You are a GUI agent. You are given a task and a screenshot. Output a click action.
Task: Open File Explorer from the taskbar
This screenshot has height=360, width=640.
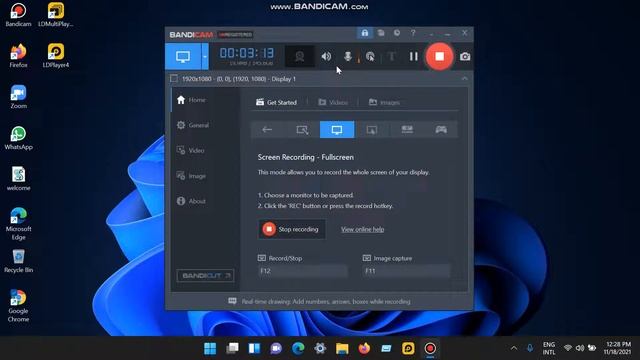click(342, 348)
